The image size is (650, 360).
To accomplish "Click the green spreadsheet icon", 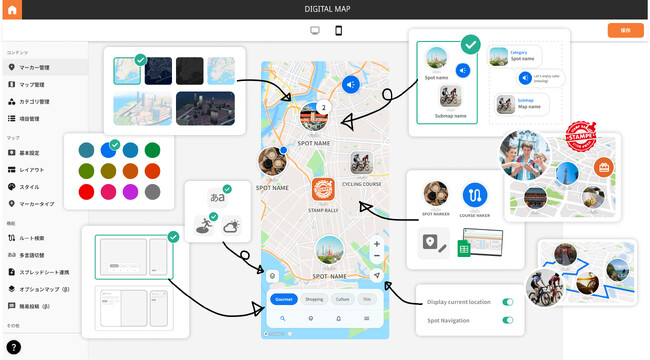I will click(x=464, y=249).
